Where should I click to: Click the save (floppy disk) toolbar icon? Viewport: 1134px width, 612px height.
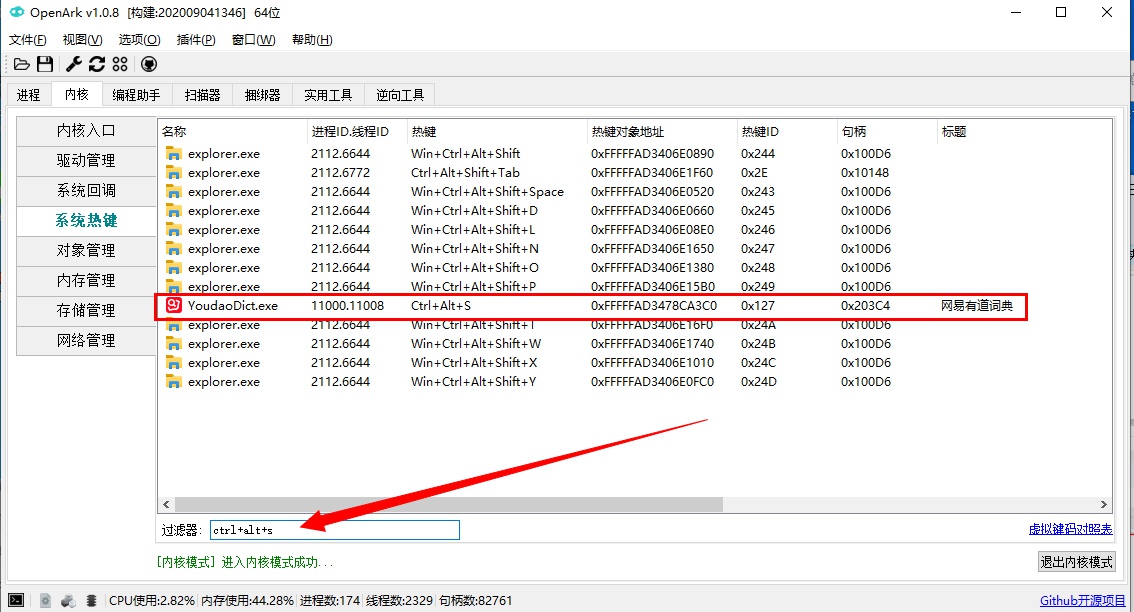(x=45, y=63)
